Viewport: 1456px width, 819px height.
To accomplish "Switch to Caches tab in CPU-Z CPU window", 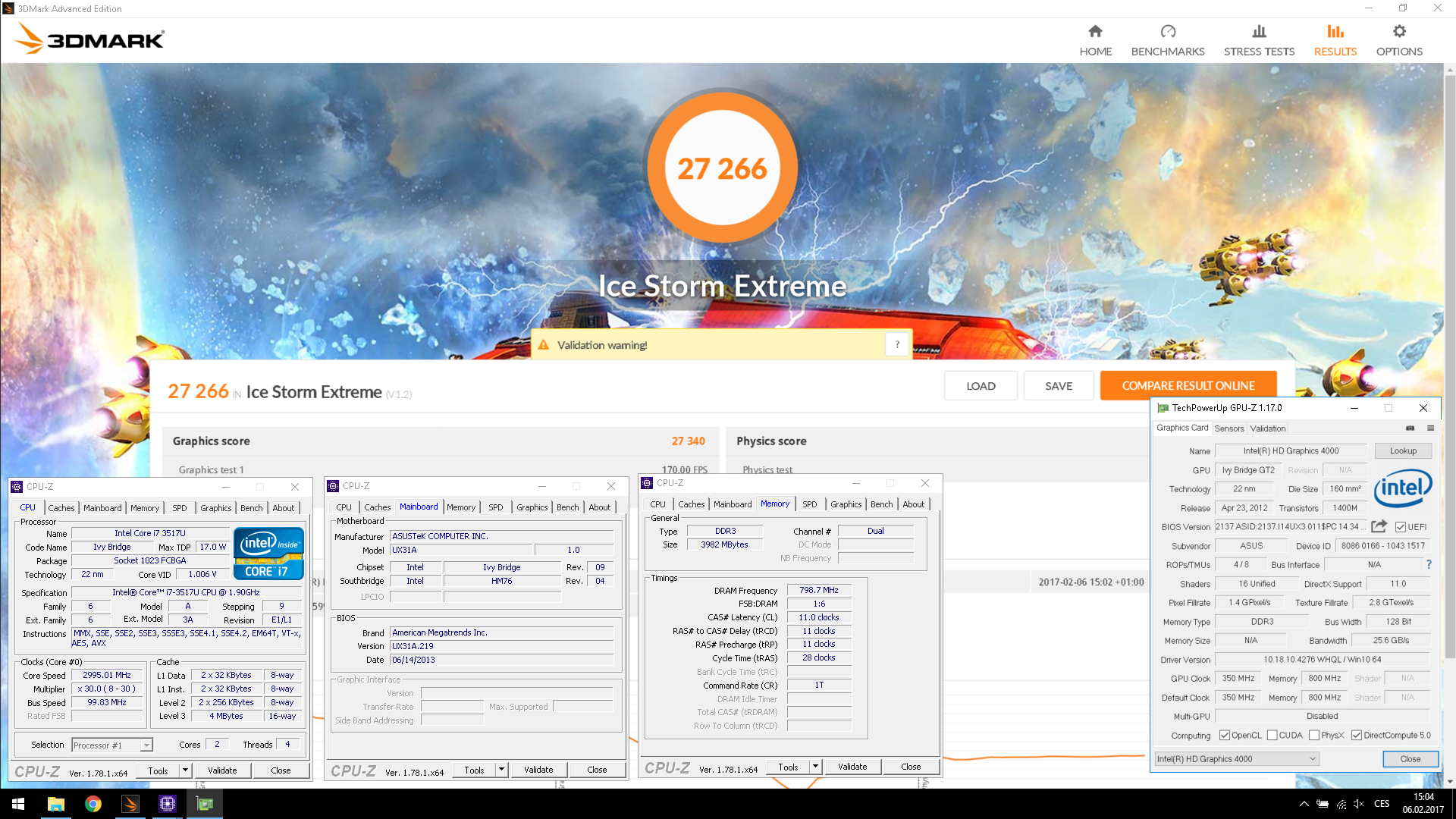I will [x=61, y=508].
